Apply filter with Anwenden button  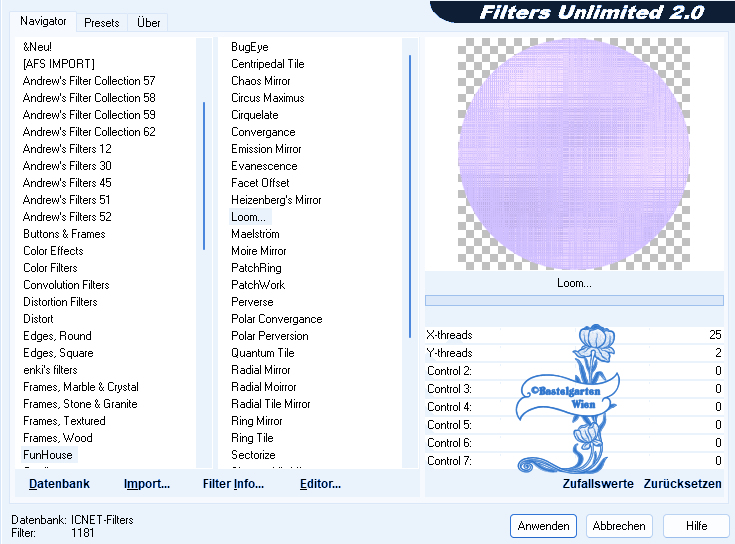point(543,526)
